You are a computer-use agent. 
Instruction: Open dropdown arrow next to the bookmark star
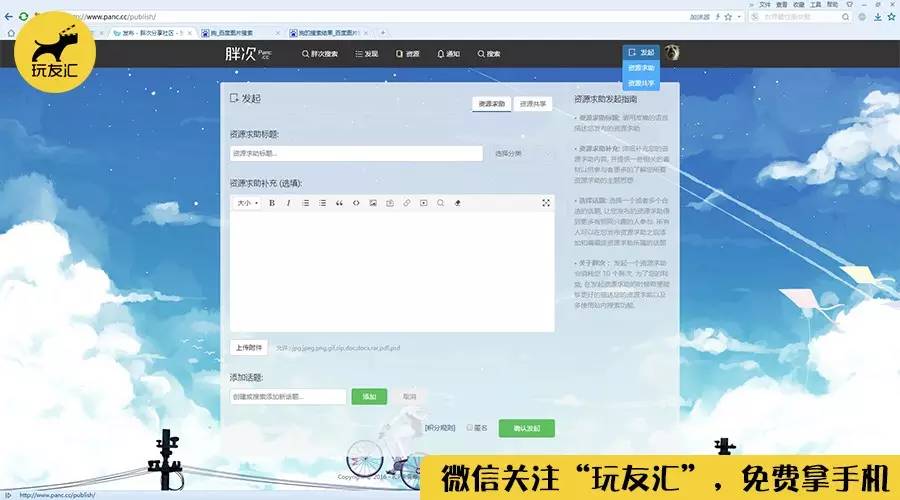[739, 17]
